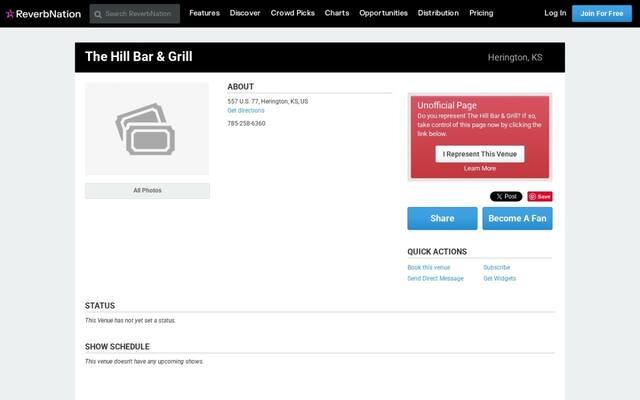
Task: Open the Pricing page
Action: (x=481, y=13)
